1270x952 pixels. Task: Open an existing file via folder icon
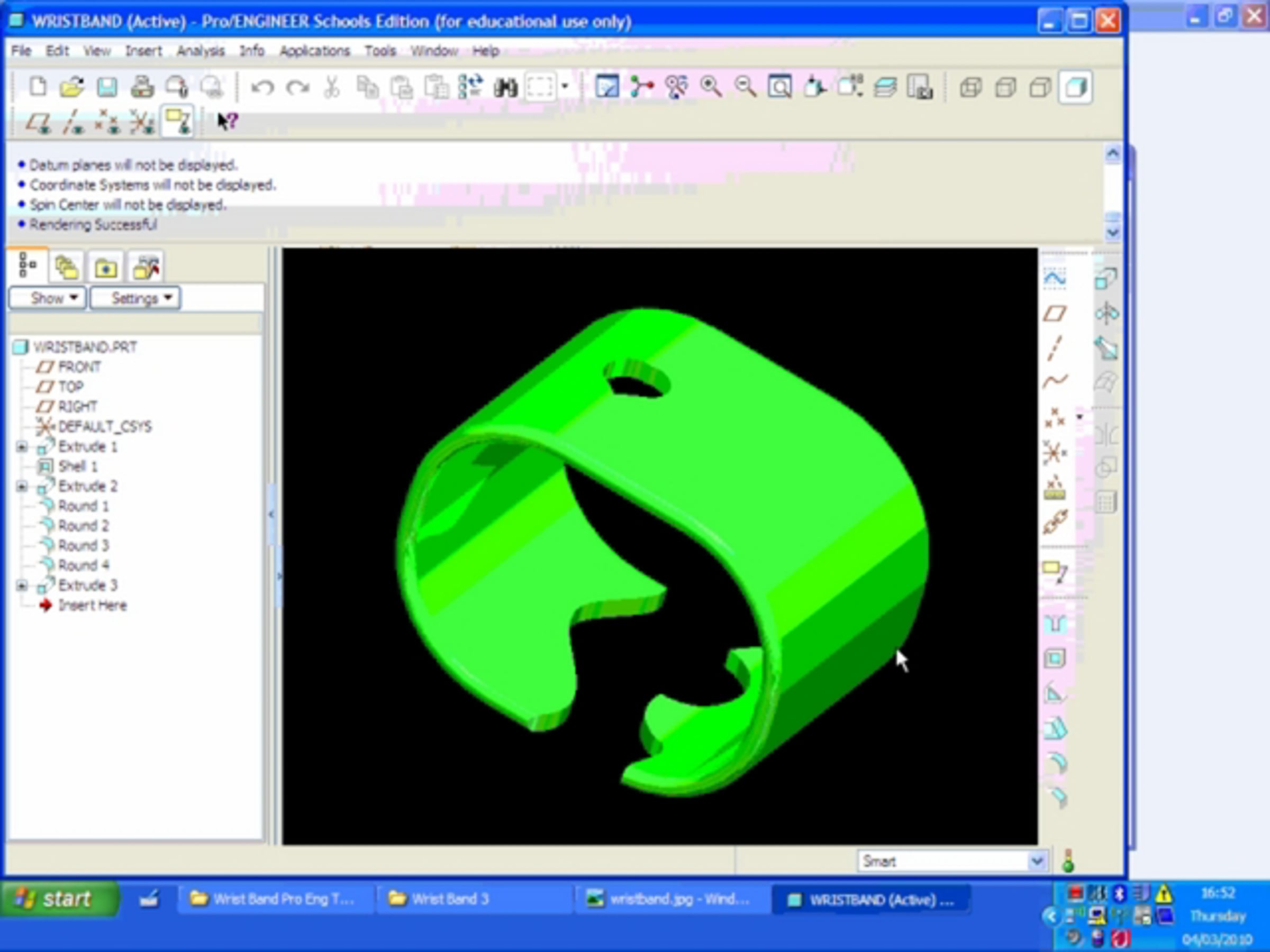tap(72, 87)
